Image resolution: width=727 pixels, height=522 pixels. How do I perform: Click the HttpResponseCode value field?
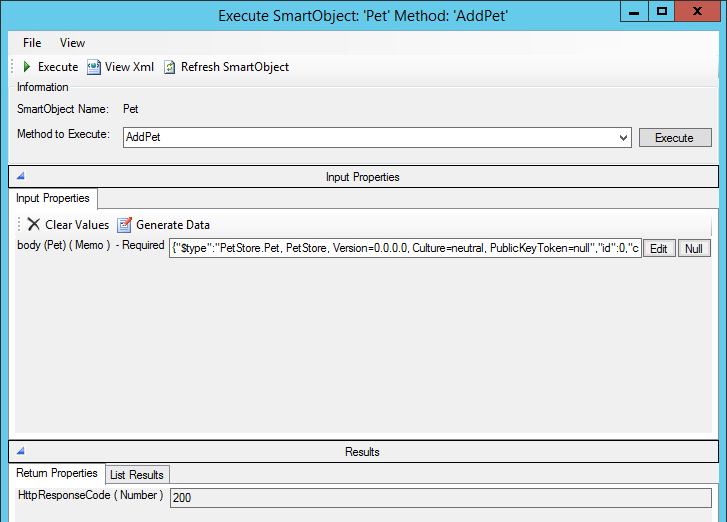point(440,497)
